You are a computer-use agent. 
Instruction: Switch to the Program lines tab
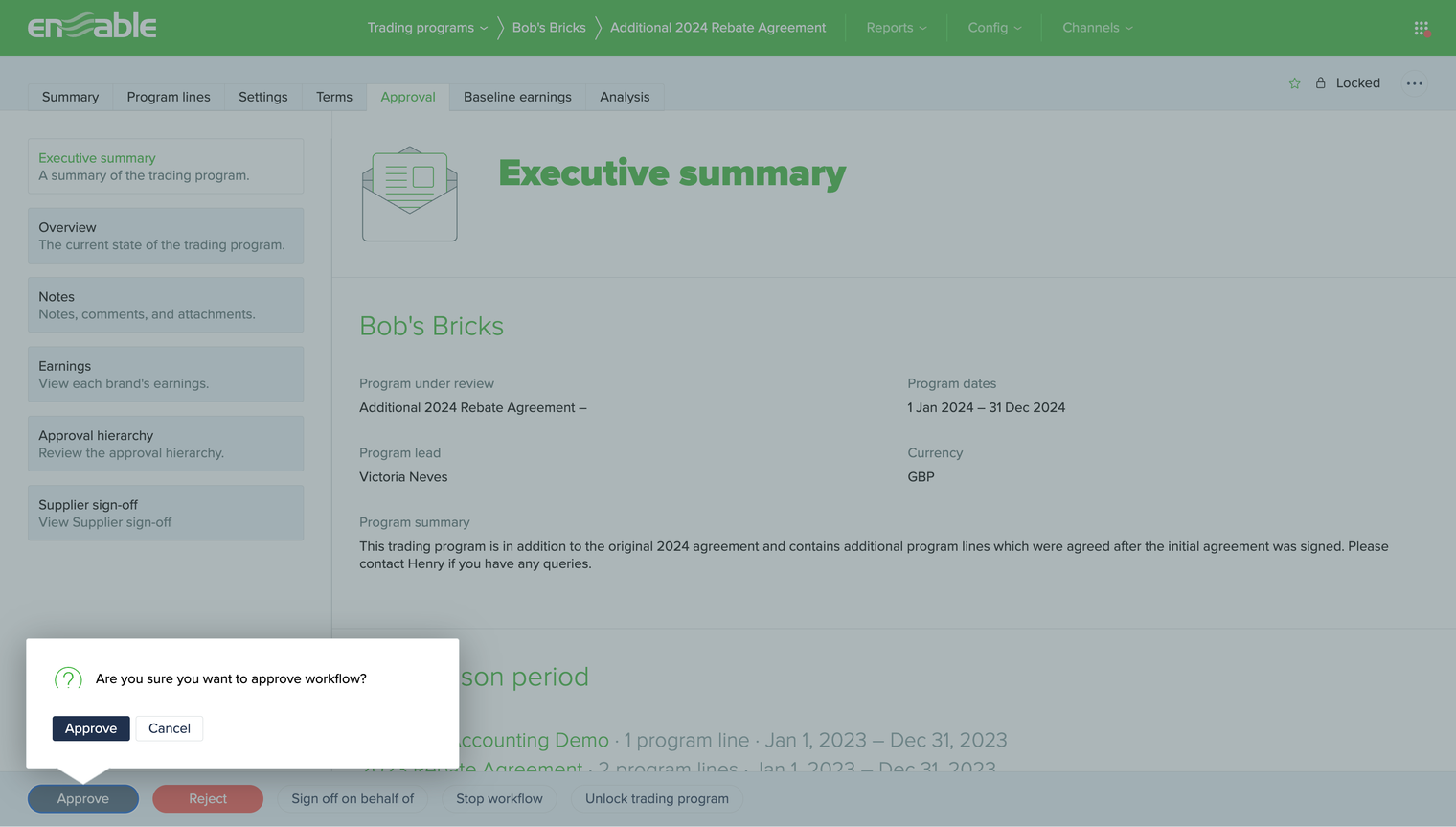(169, 97)
